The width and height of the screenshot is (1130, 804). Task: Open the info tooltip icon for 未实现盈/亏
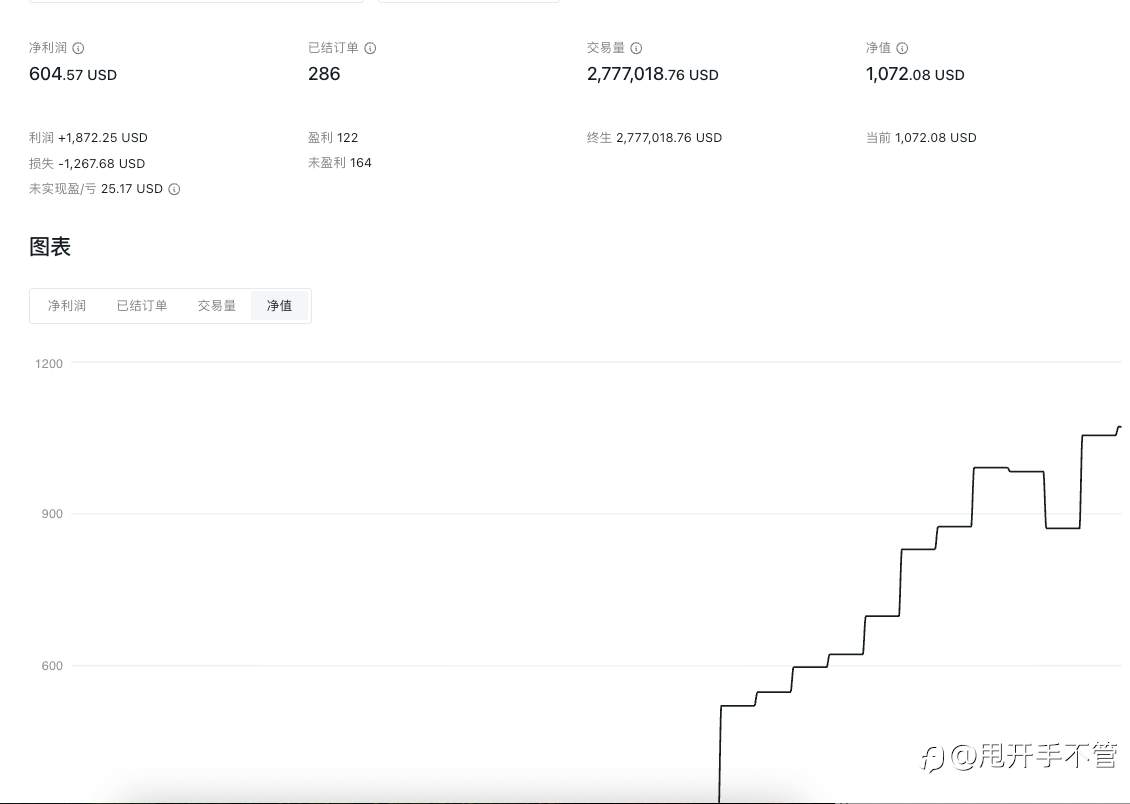click(x=174, y=189)
